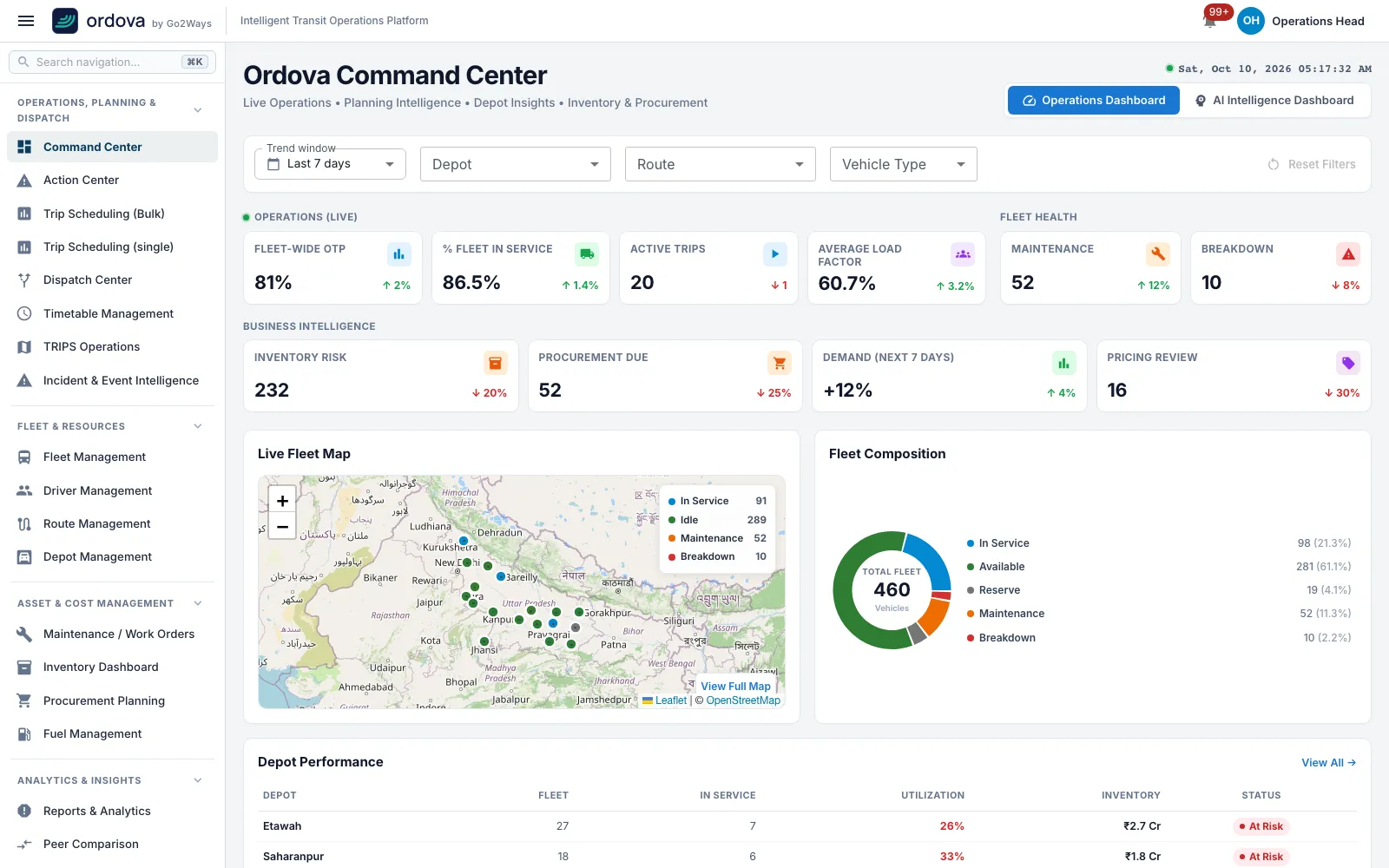The height and width of the screenshot is (868, 1389).
Task: Open the Depot filter dropdown
Action: 516,164
